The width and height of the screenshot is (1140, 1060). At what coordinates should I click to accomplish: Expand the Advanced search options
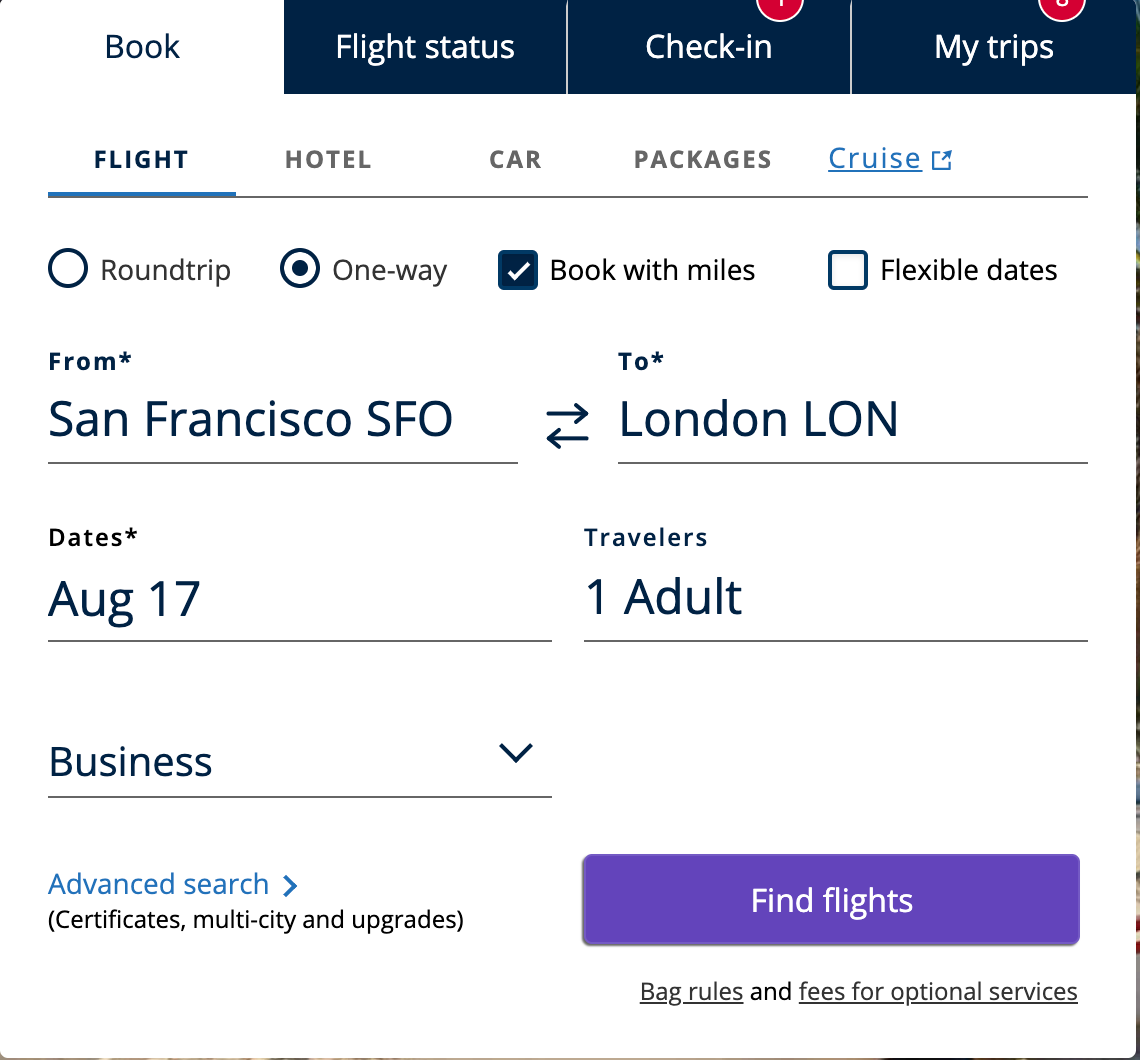(x=158, y=884)
